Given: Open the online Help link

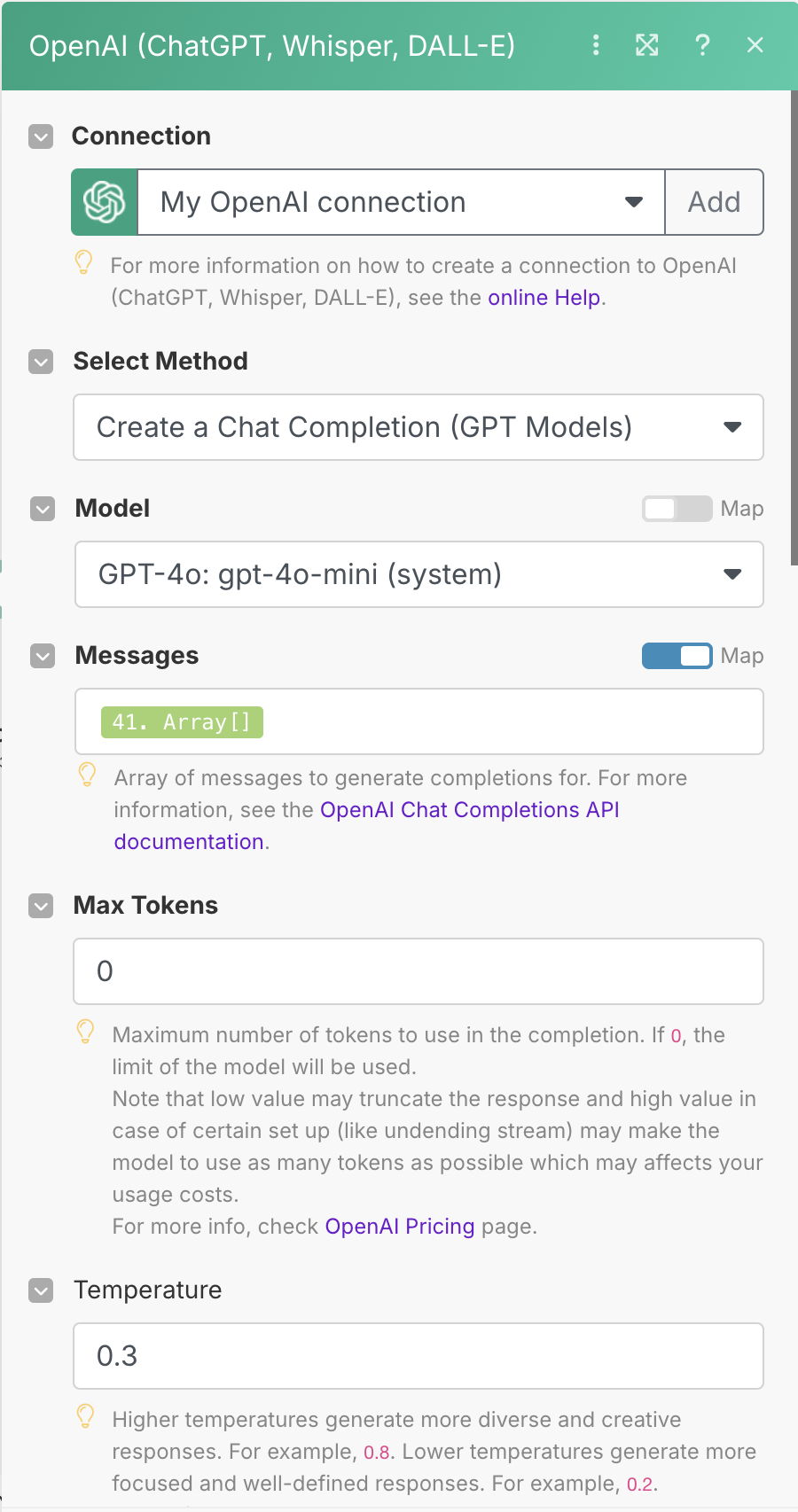Looking at the screenshot, I should [544, 298].
